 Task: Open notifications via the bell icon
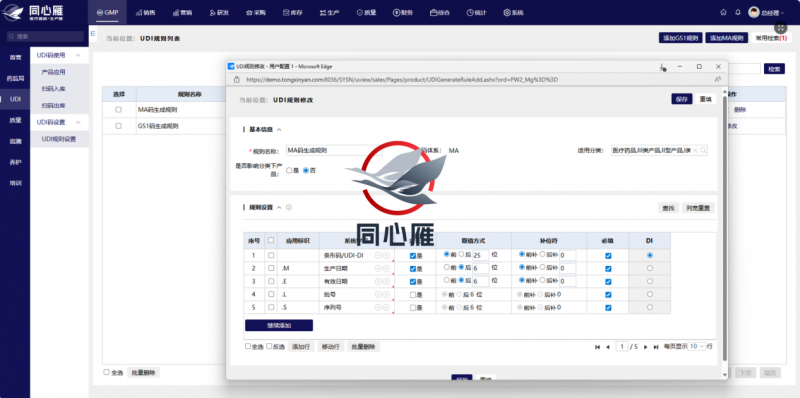tap(737, 12)
